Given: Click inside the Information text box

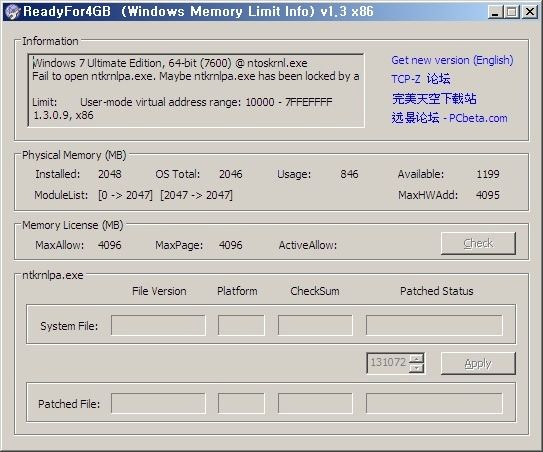Looking at the screenshot, I should pyautogui.click(x=196, y=91).
